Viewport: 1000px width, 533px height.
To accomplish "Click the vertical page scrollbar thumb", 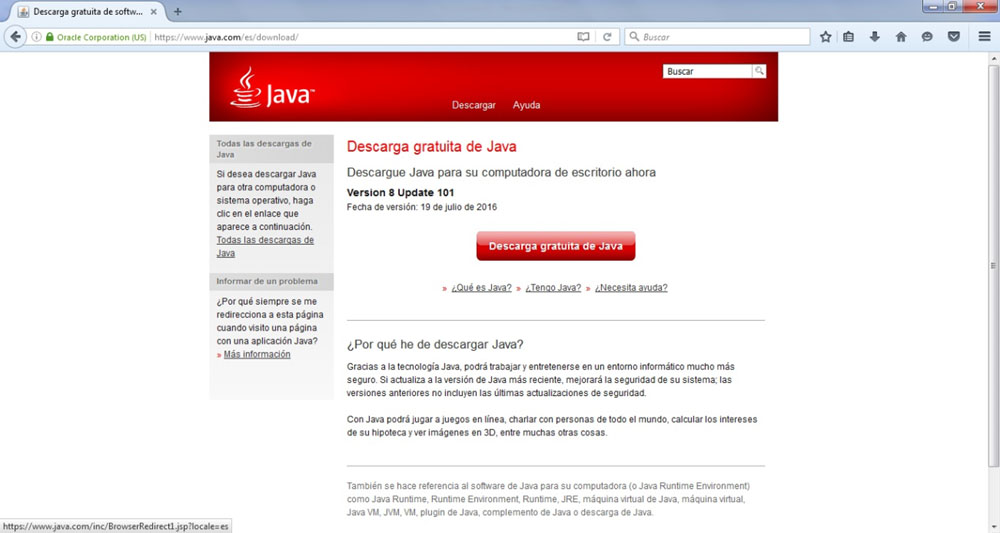I will (993, 265).
